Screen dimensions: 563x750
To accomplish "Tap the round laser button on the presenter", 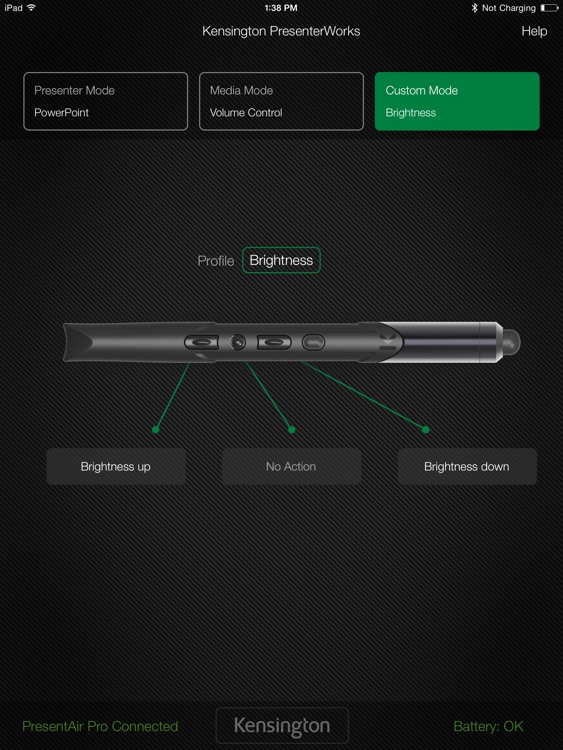I will 238,342.
